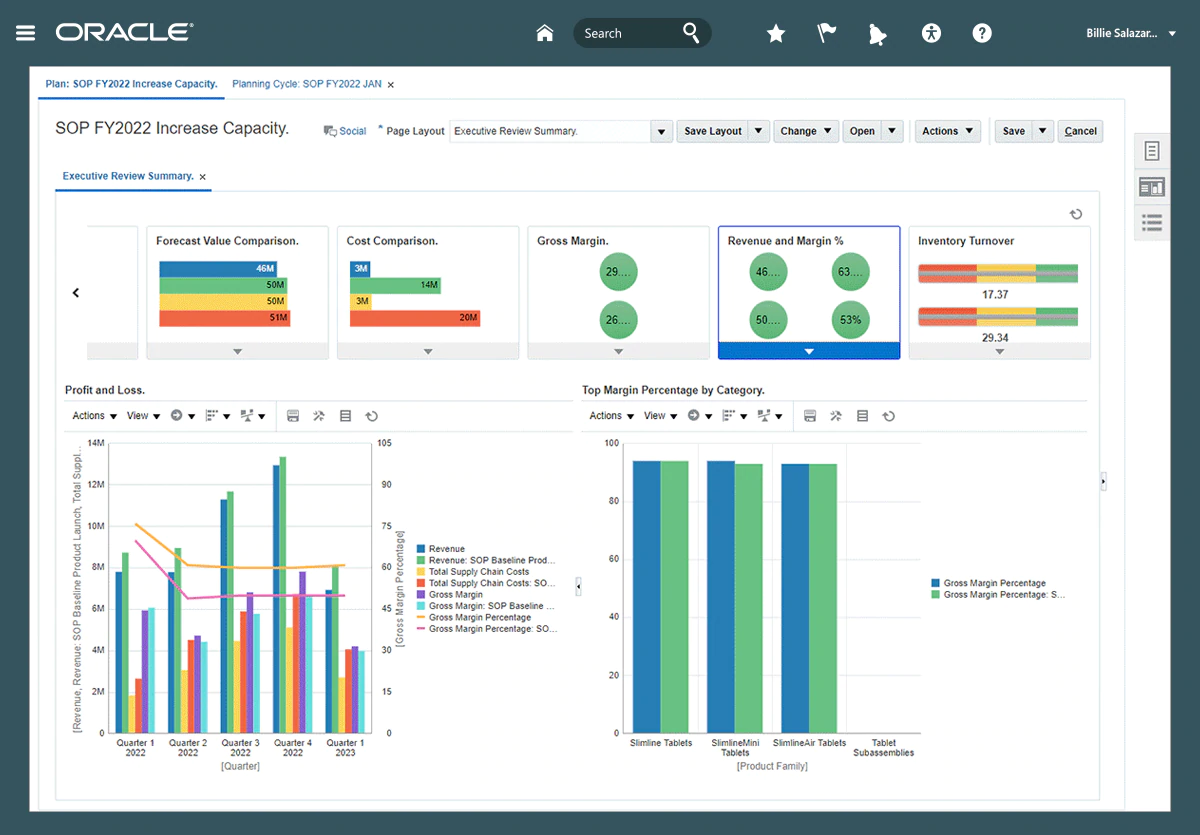The image size is (1200, 835).
Task: Open Favorites star icon
Action: (x=775, y=33)
